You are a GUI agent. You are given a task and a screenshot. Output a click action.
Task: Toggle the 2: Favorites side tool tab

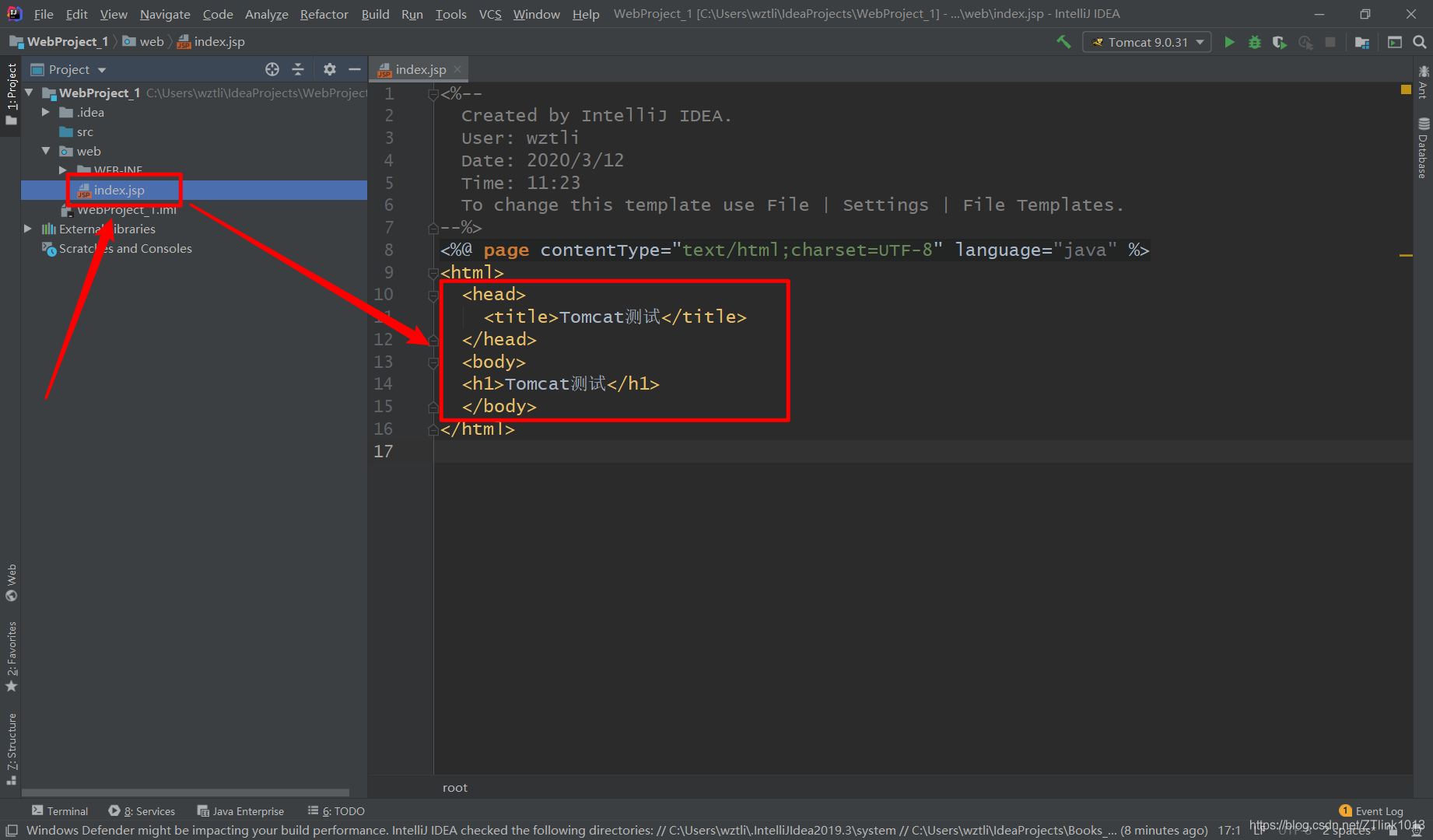11,656
